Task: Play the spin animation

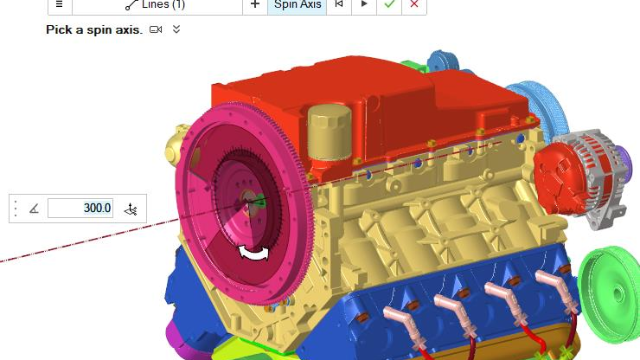Action: [x=364, y=4]
